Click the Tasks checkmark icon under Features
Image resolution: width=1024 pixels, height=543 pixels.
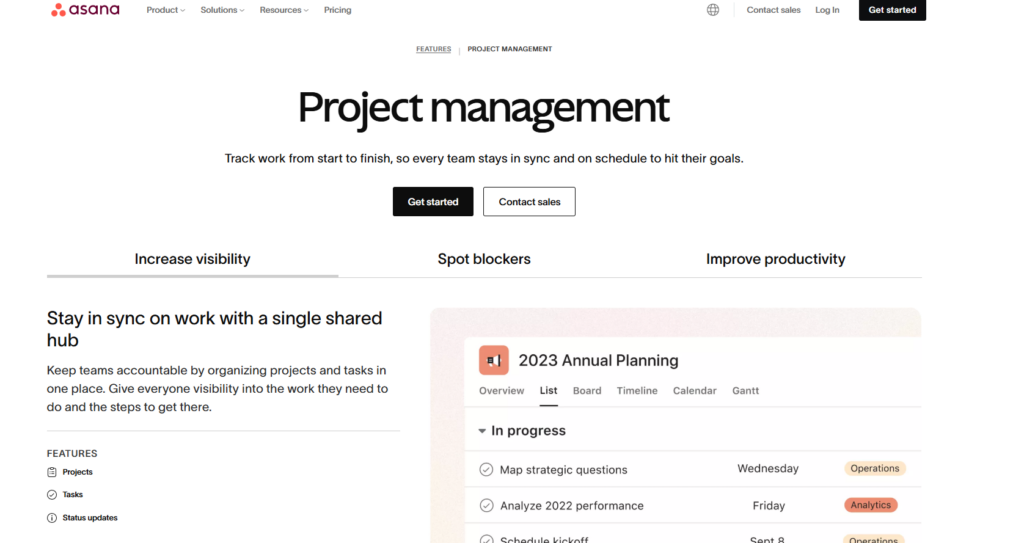[x=52, y=495]
